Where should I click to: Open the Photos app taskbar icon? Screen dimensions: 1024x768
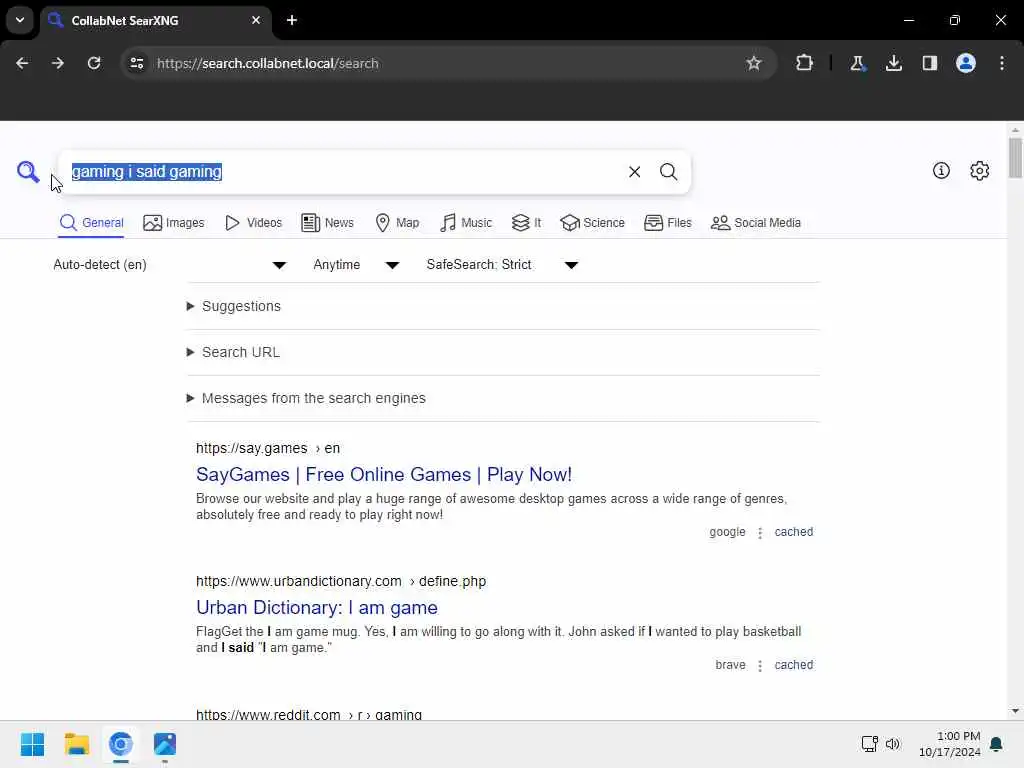(x=165, y=744)
